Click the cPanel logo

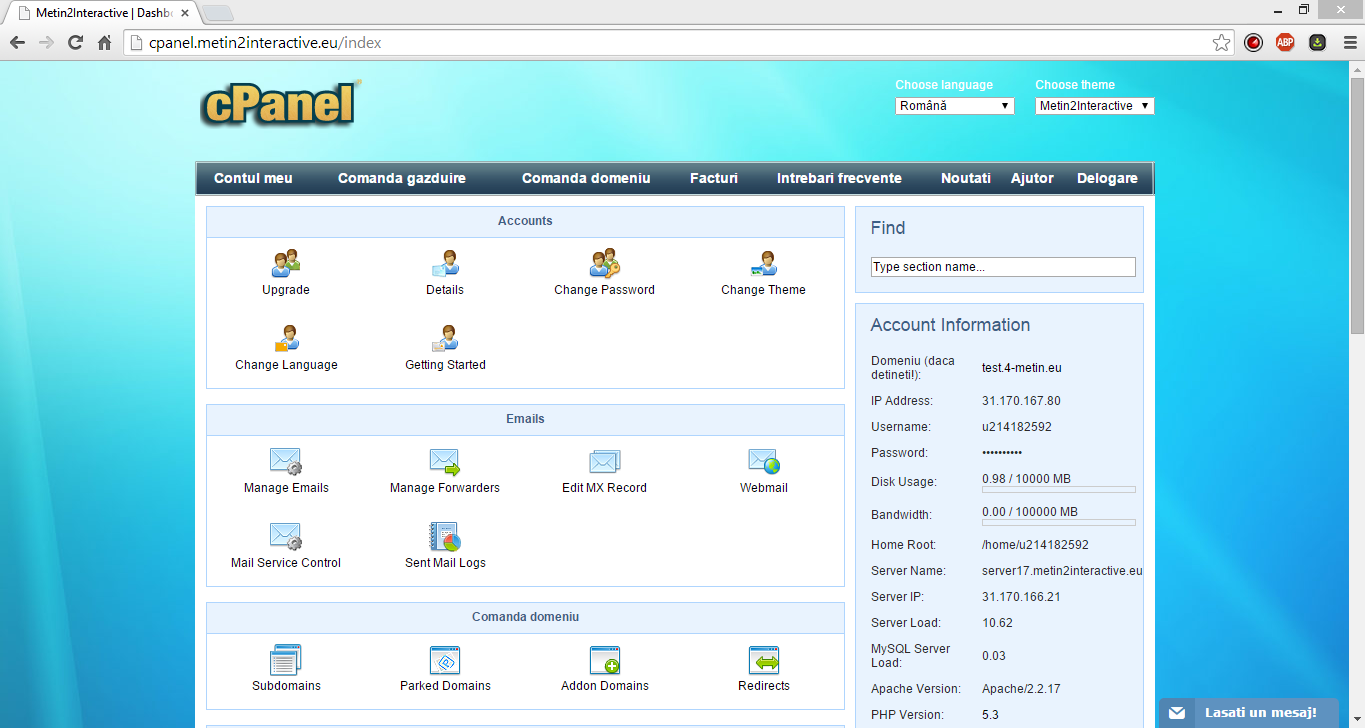coord(280,104)
